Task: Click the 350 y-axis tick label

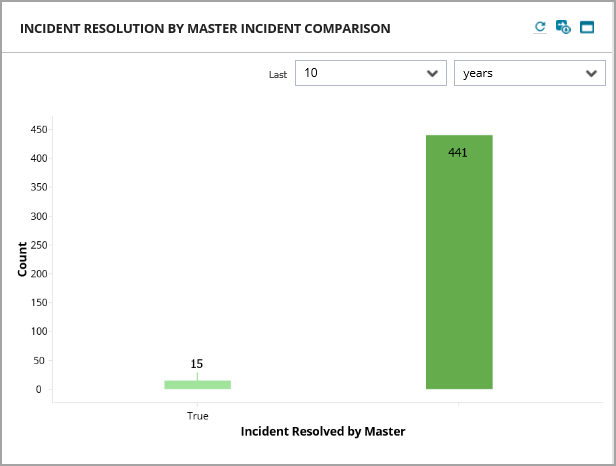Action: [x=39, y=187]
